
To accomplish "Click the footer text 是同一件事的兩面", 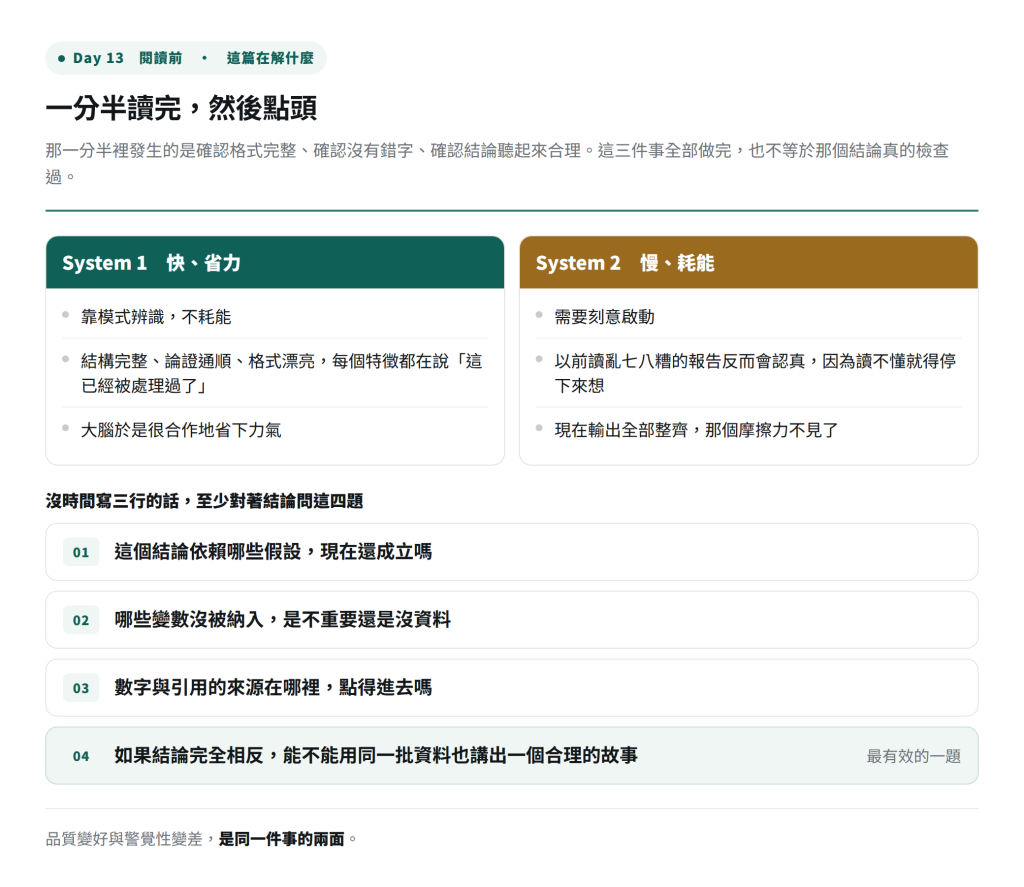I will pos(281,839).
